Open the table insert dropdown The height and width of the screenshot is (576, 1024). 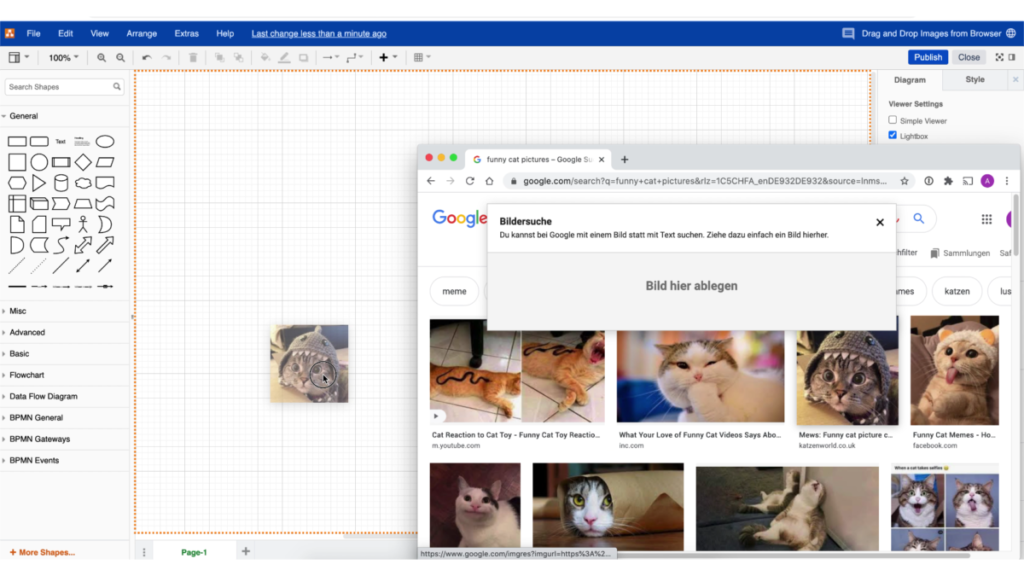[x=421, y=58]
